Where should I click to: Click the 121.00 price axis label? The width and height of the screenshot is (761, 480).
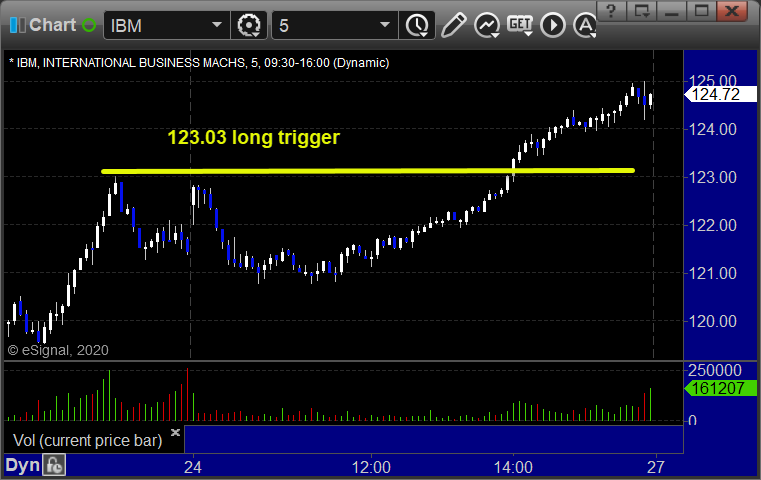coord(712,273)
